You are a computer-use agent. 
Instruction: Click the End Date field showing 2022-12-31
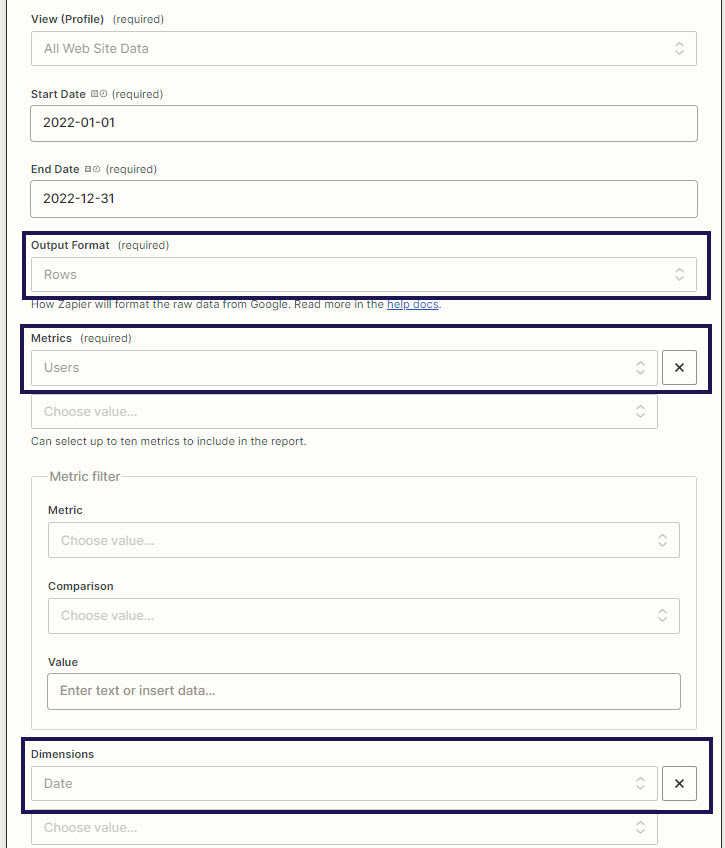click(363, 199)
